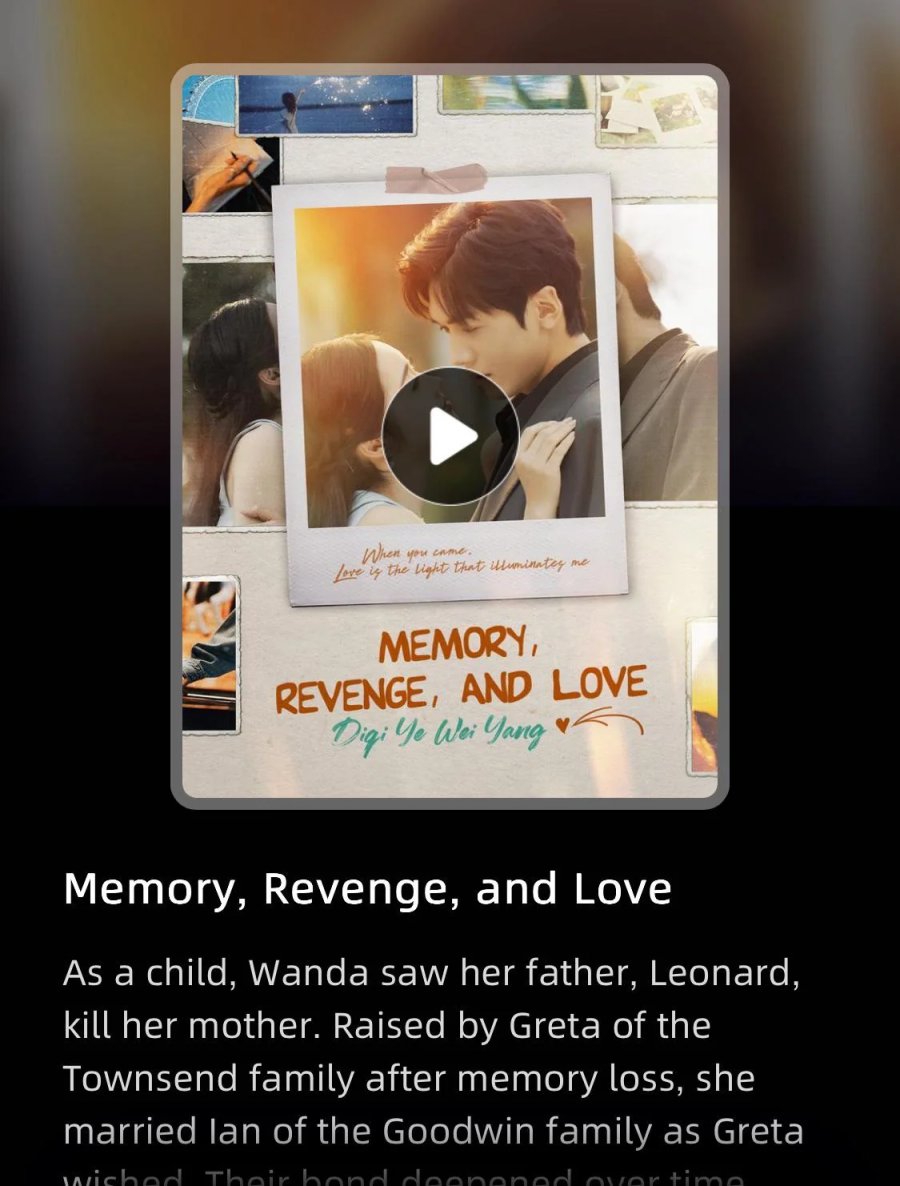Viewport: 900px width, 1186px height.
Task: Click the man in gray suit side photo
Action: (x=666, y=352)
